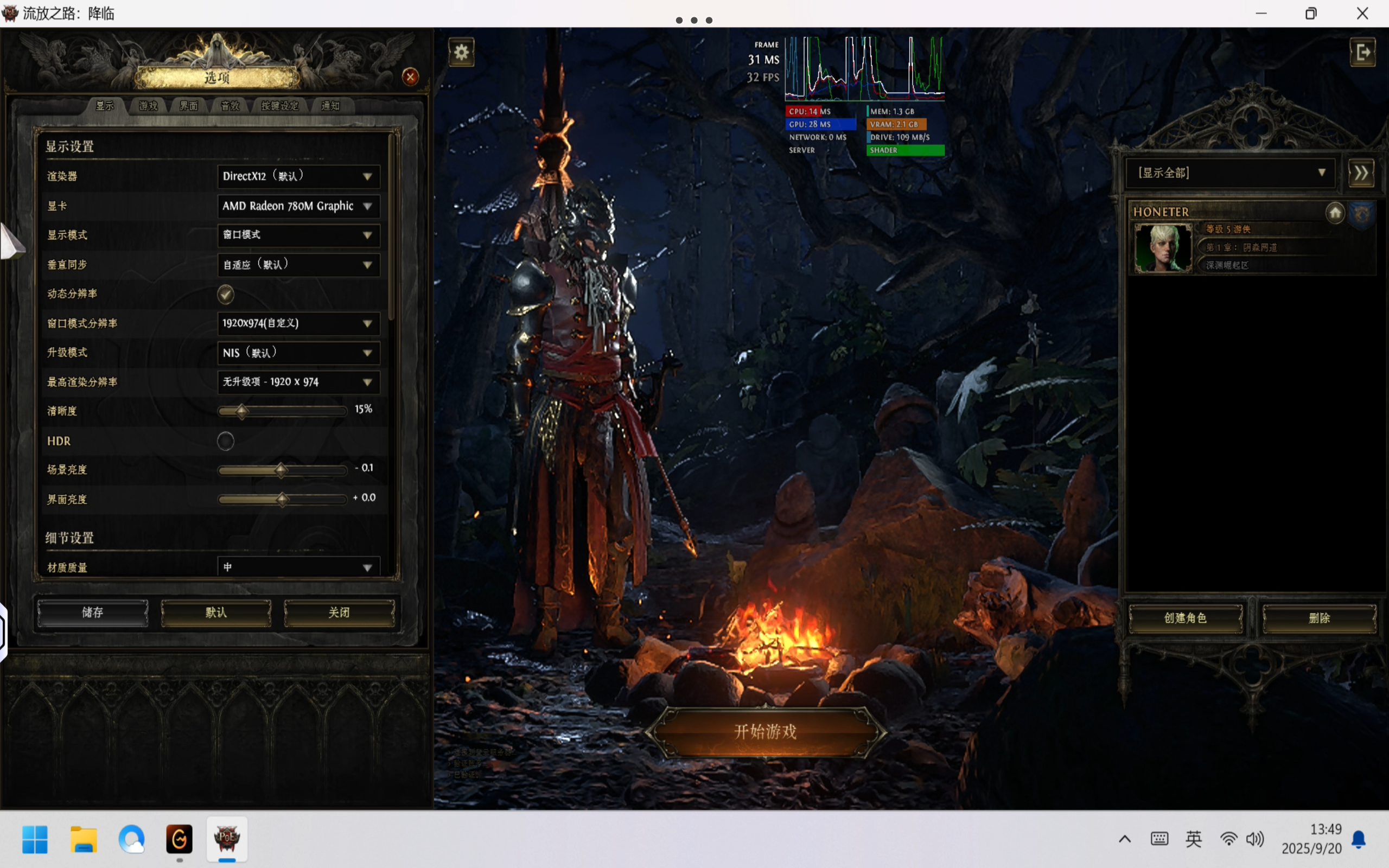Switch to the 显示 tab
The height and width of the screenshot is (868, 1389).
tap(105, 106)
